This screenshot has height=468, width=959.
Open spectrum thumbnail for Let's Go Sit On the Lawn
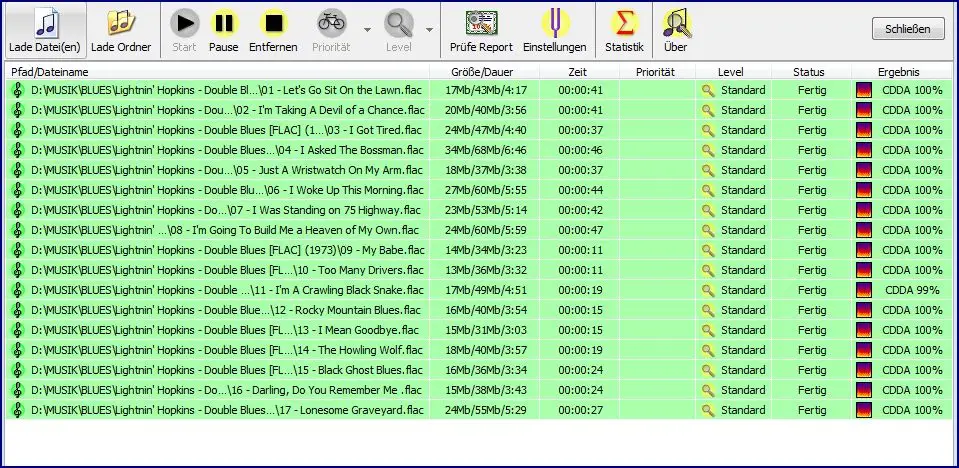(864, 91)
